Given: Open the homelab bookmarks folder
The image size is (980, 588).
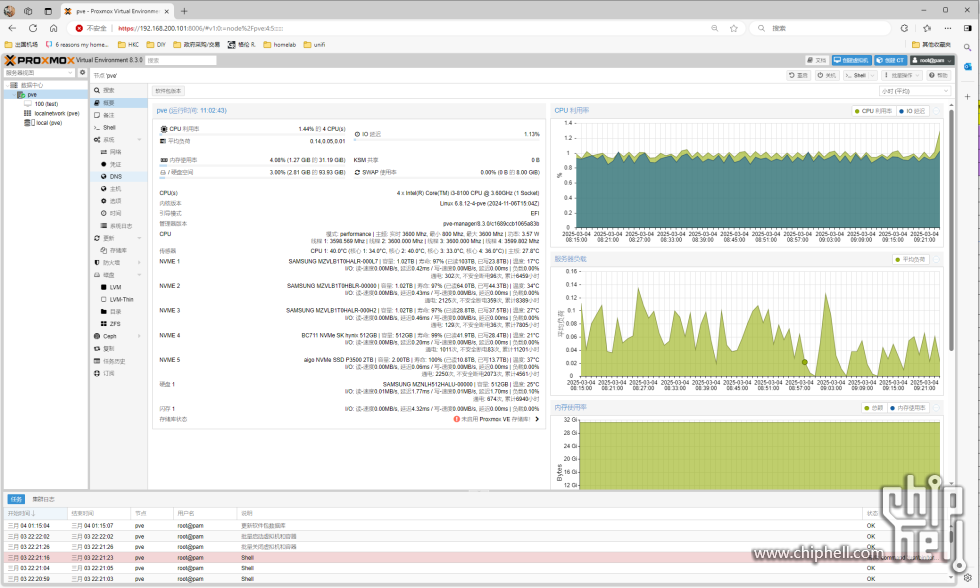Looking at the screenshot, I should pos(279,45).
